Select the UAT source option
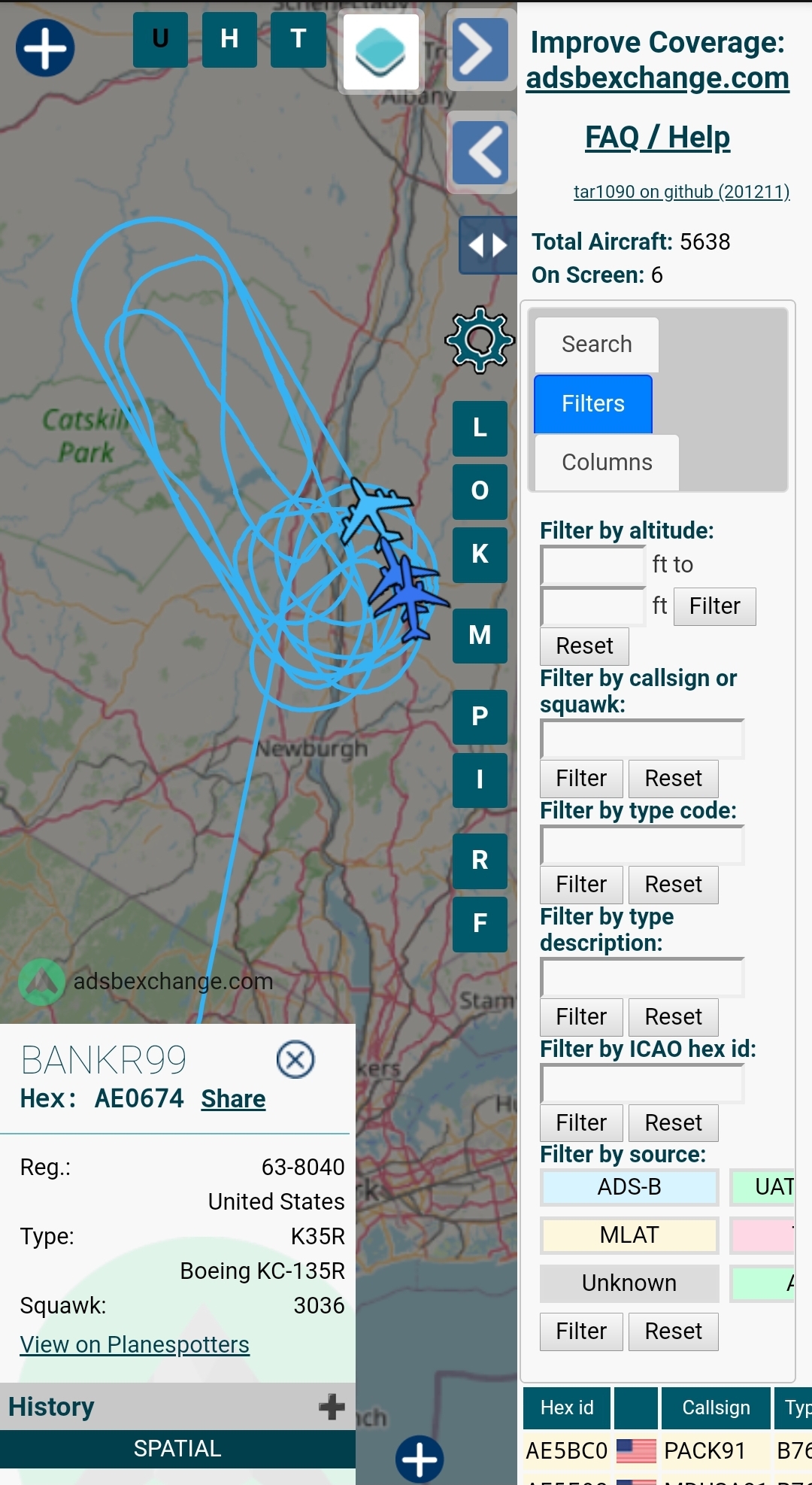 (763, 1187)
